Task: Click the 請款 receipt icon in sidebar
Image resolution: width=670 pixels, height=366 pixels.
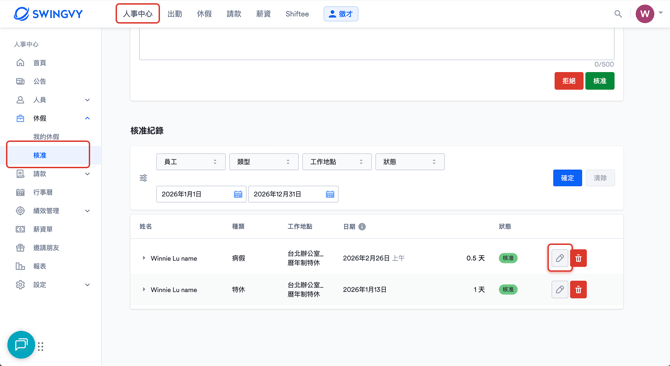Action: point(20,174)
